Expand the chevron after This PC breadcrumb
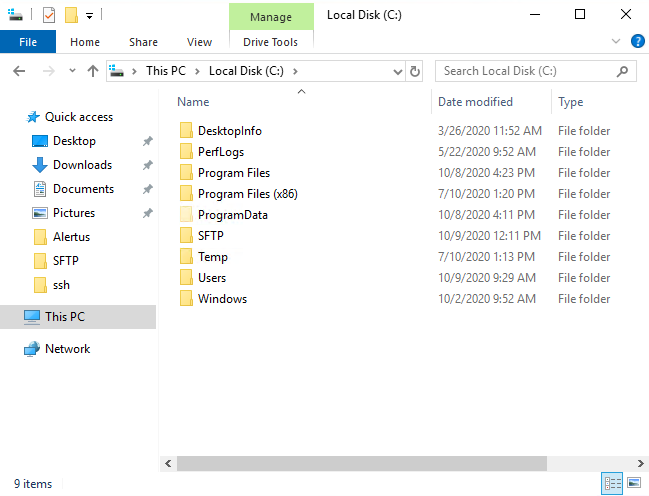Image resolution: width=649 pixels, height=496 pixels. click(x=197, y=71)
